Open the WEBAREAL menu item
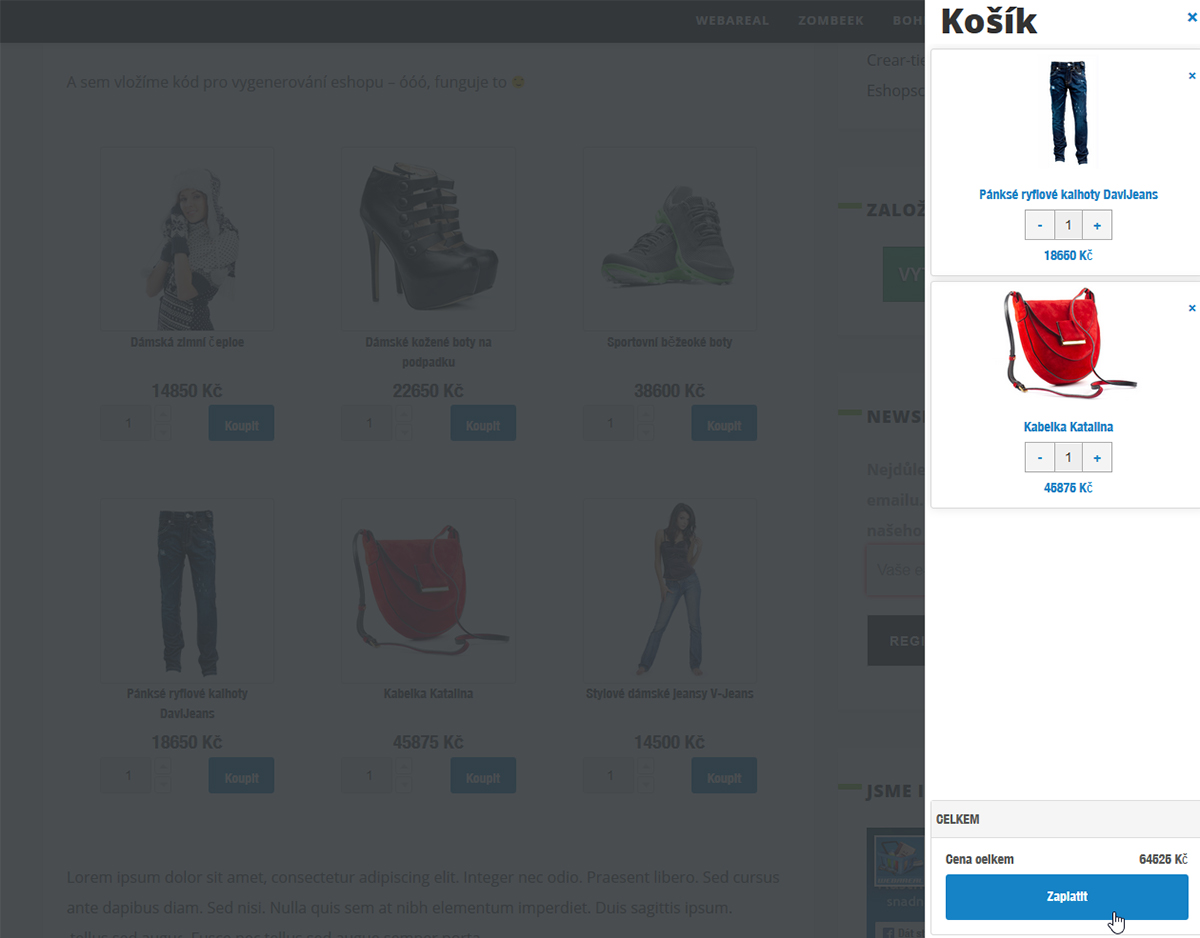This screenshot has height=938, width=1200. point(734,21)
